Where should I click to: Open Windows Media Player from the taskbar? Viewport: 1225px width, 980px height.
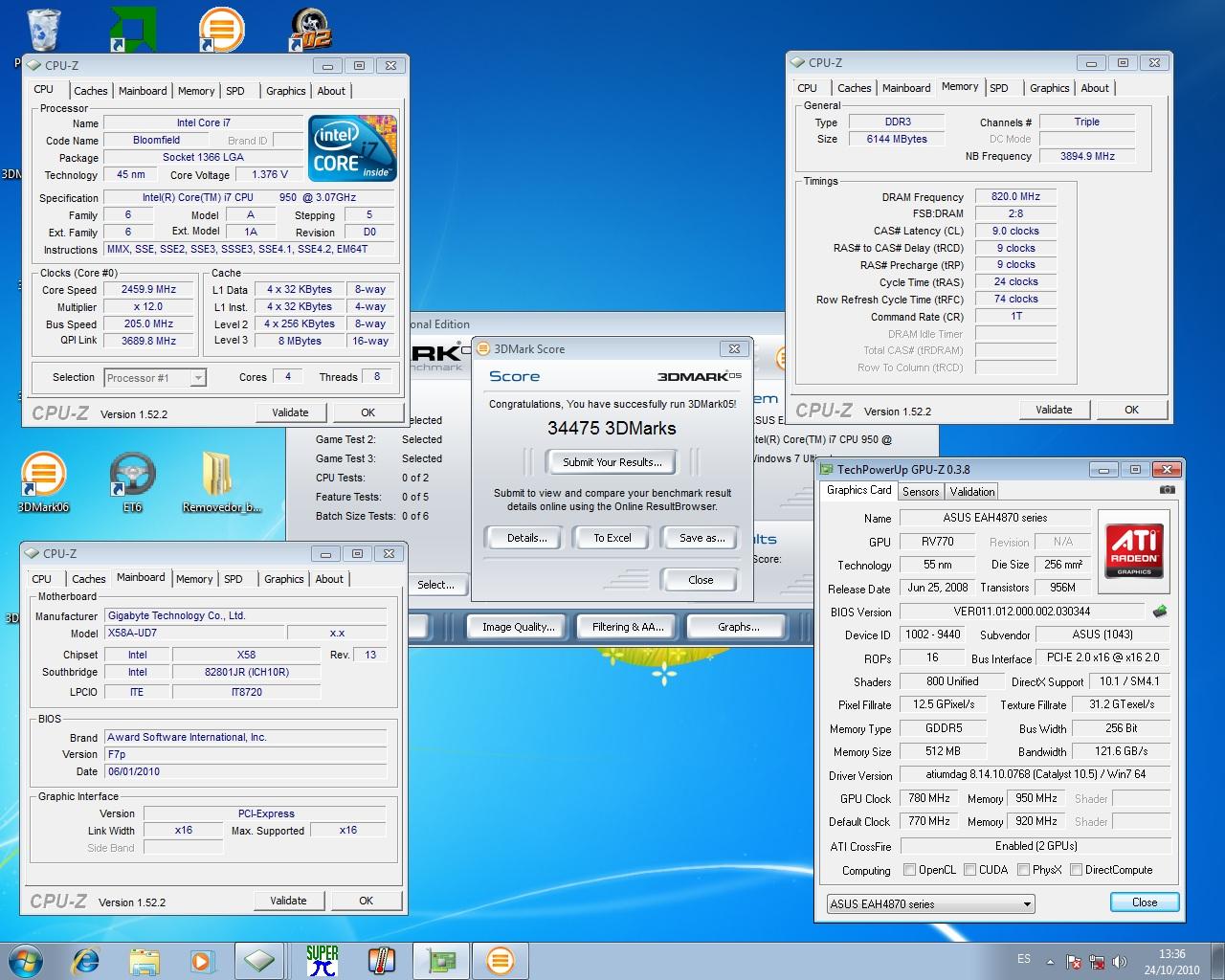pos(202,960)
